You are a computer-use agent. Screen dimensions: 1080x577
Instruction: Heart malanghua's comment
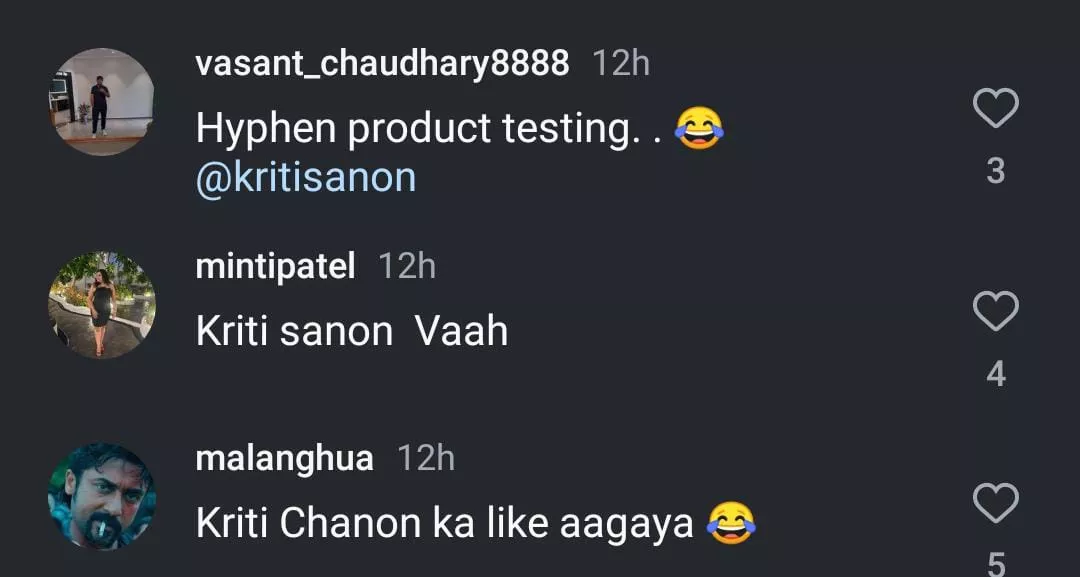pos(995,503)
